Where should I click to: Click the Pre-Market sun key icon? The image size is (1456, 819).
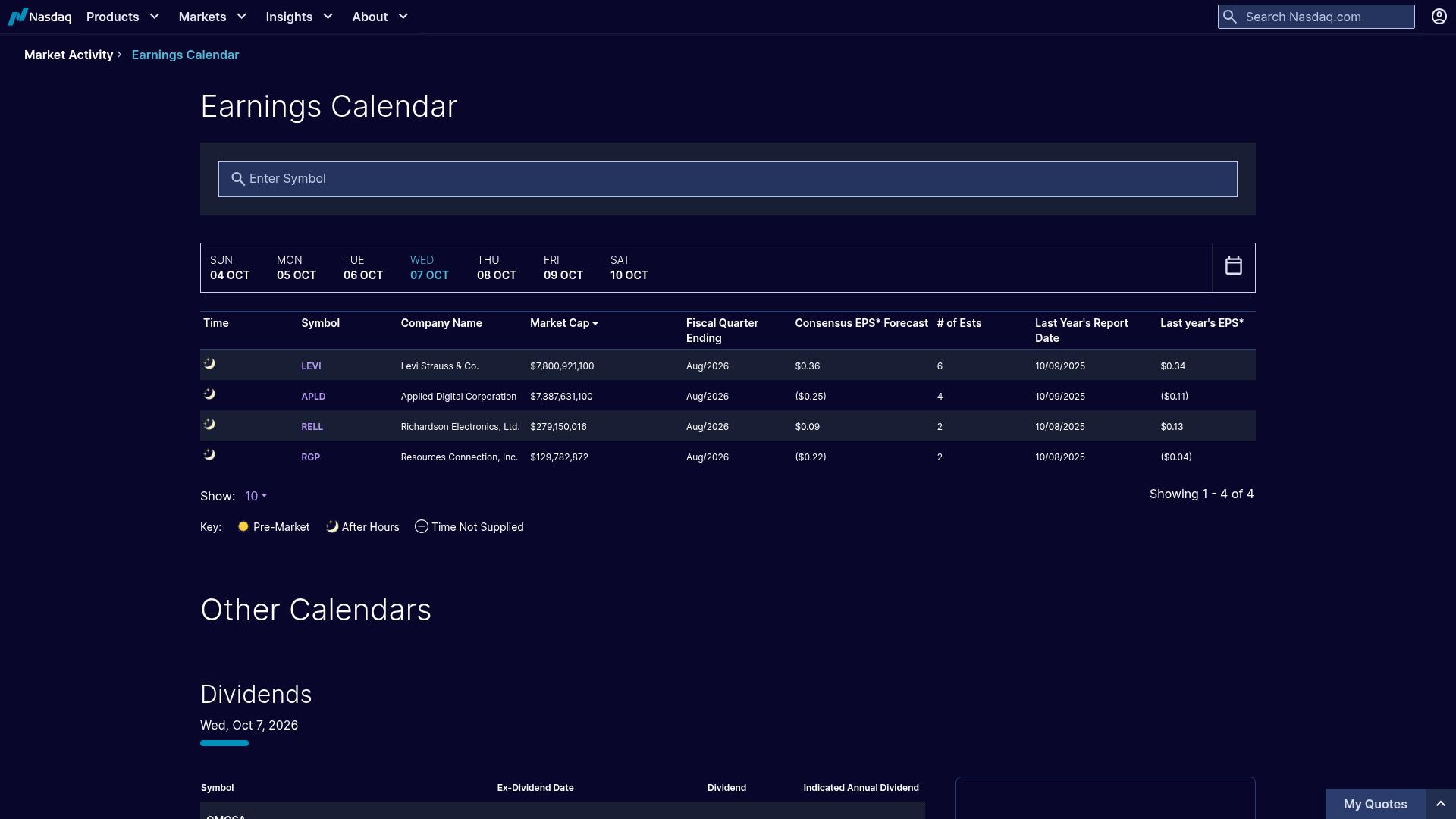pyautogui.click(x=243, y=526)
